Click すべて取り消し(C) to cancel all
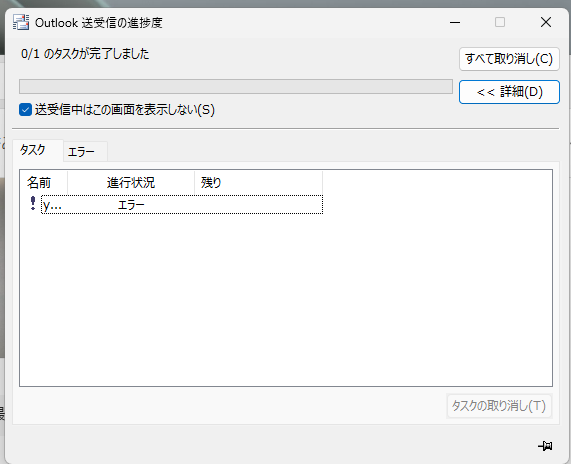This screenshot has height=464, width=571. tap(509, 59)
